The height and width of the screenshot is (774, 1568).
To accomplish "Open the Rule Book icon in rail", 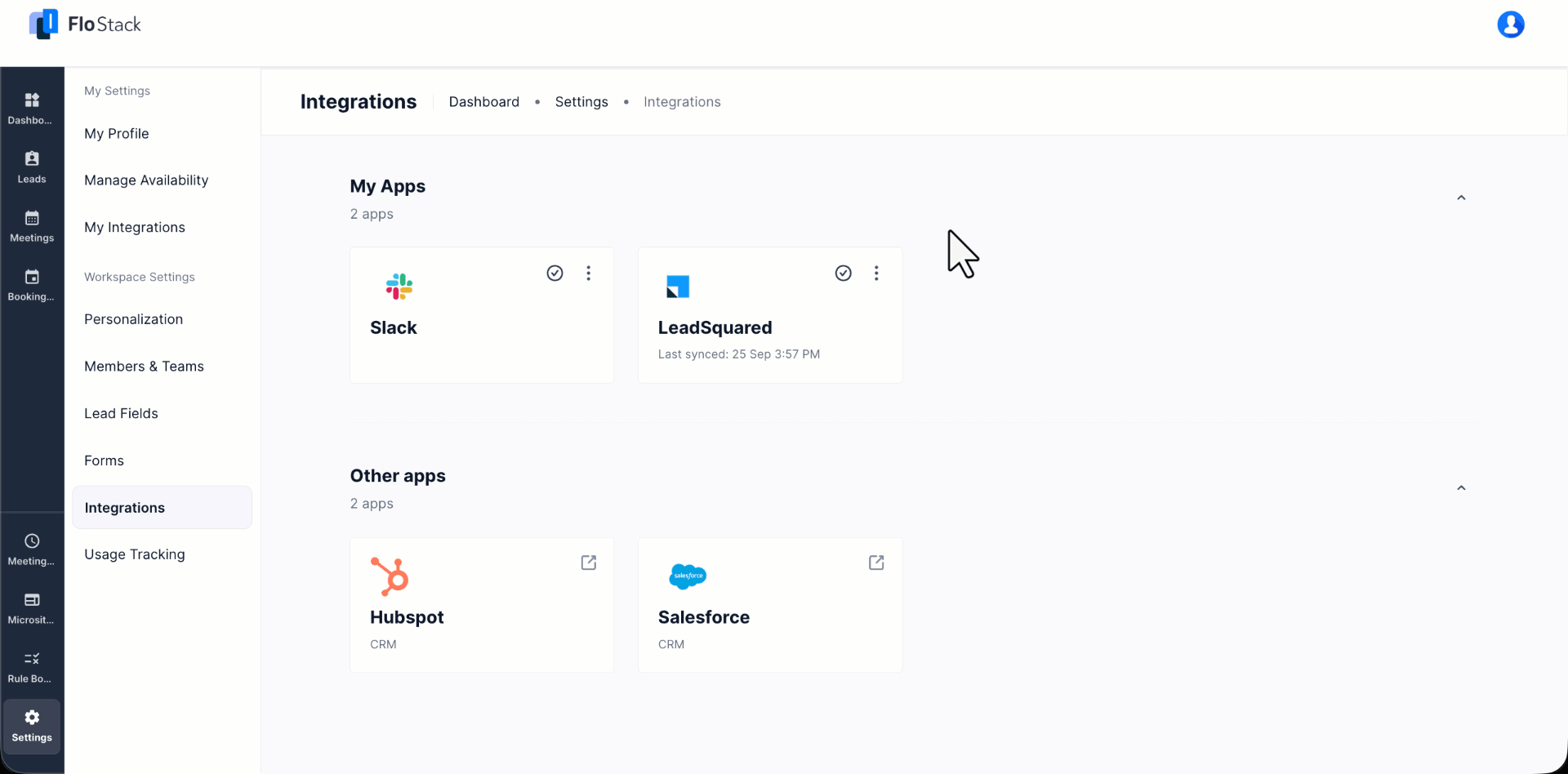I will [x=32, y=658].
